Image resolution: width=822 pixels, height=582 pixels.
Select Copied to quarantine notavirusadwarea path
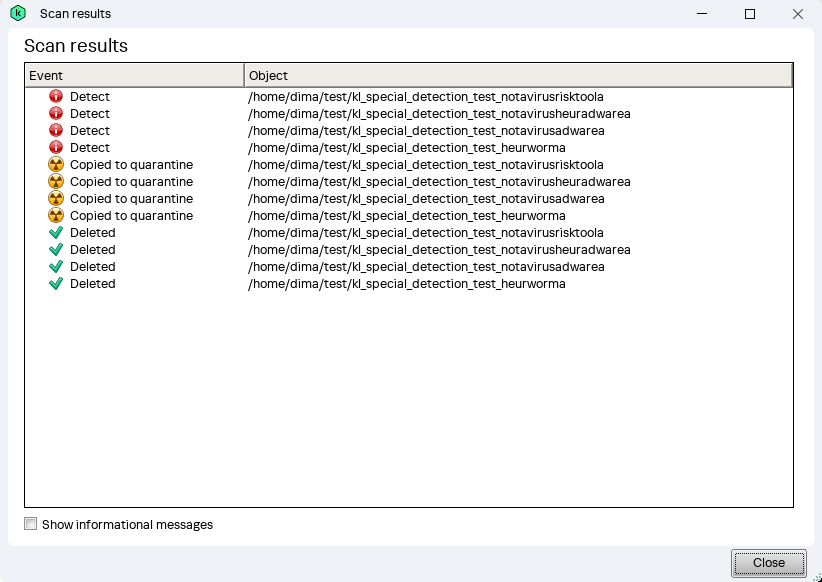coord(426,199)
